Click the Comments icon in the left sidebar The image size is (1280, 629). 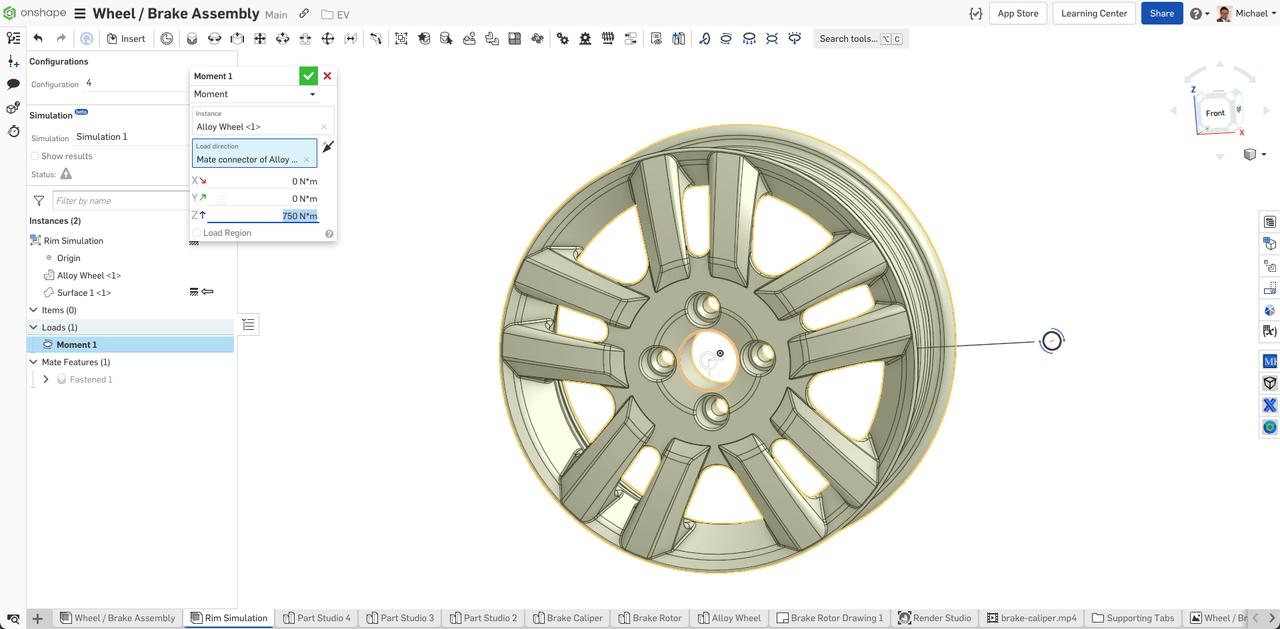[12, 82]
